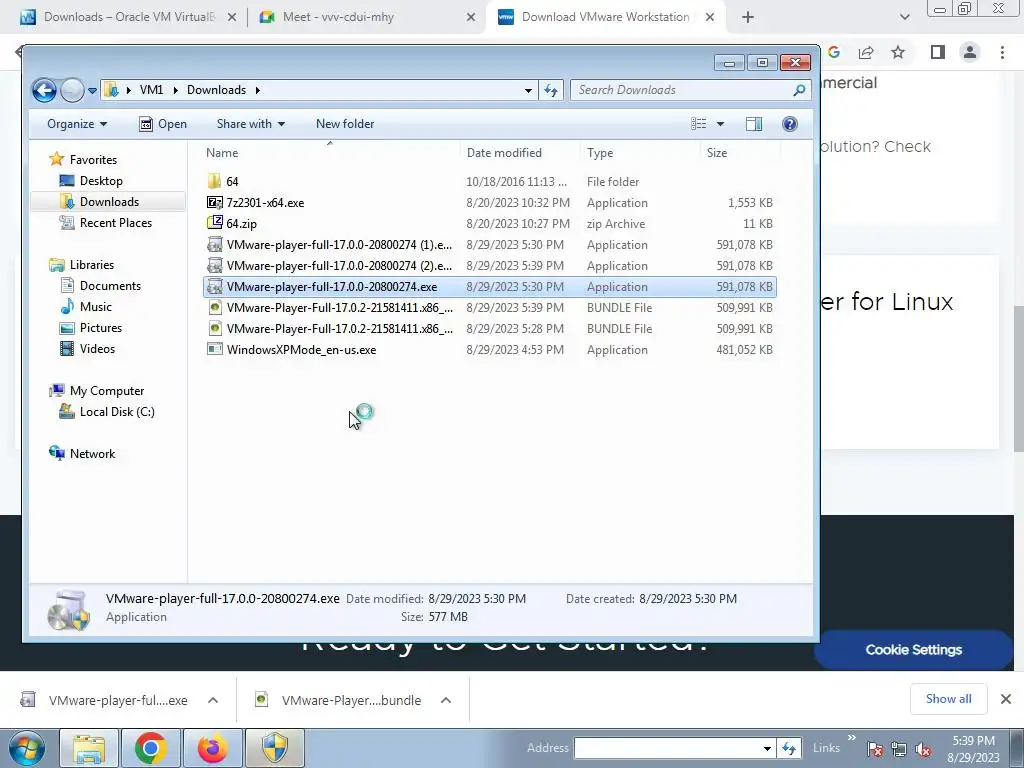Open the Share with menu
The width and height of the screenshot is (1024, 768).
click(251, 124)
